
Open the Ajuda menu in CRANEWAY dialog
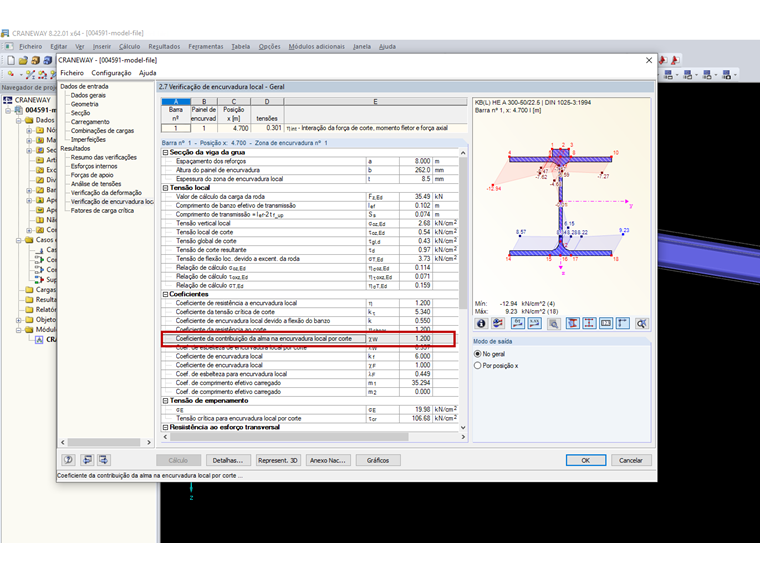147,73
